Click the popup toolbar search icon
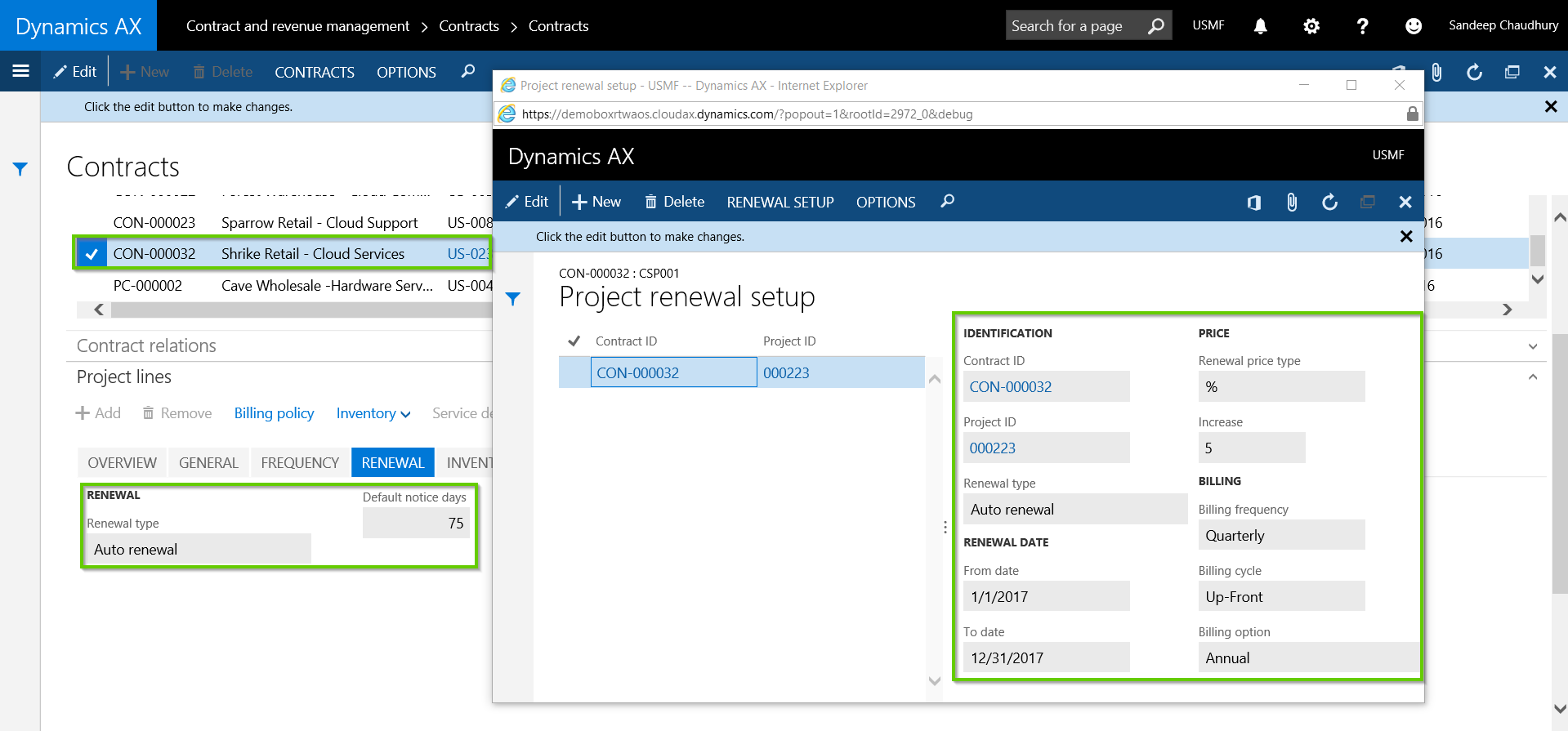The width and height of the screenshot is (1568, 731). [948, 201]
